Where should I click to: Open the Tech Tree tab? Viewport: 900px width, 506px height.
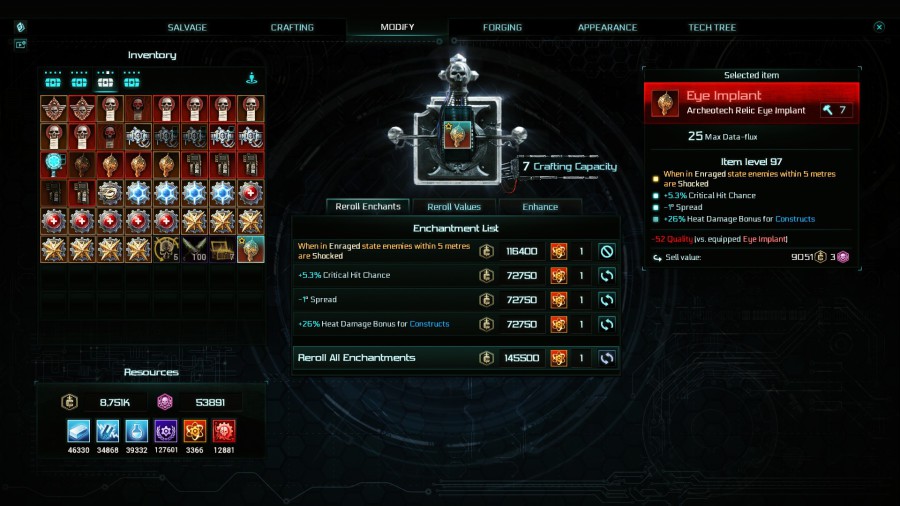coord(712,28)
